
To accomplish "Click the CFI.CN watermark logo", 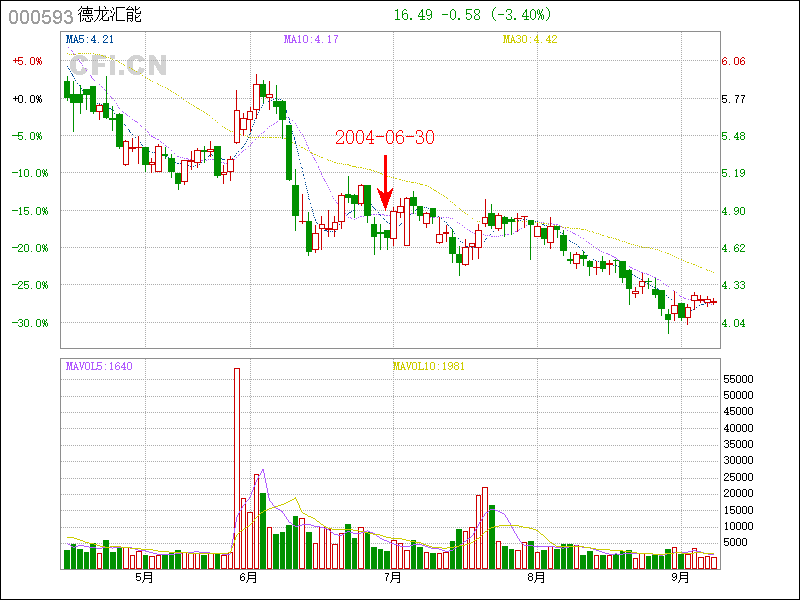I will point(118,66).
